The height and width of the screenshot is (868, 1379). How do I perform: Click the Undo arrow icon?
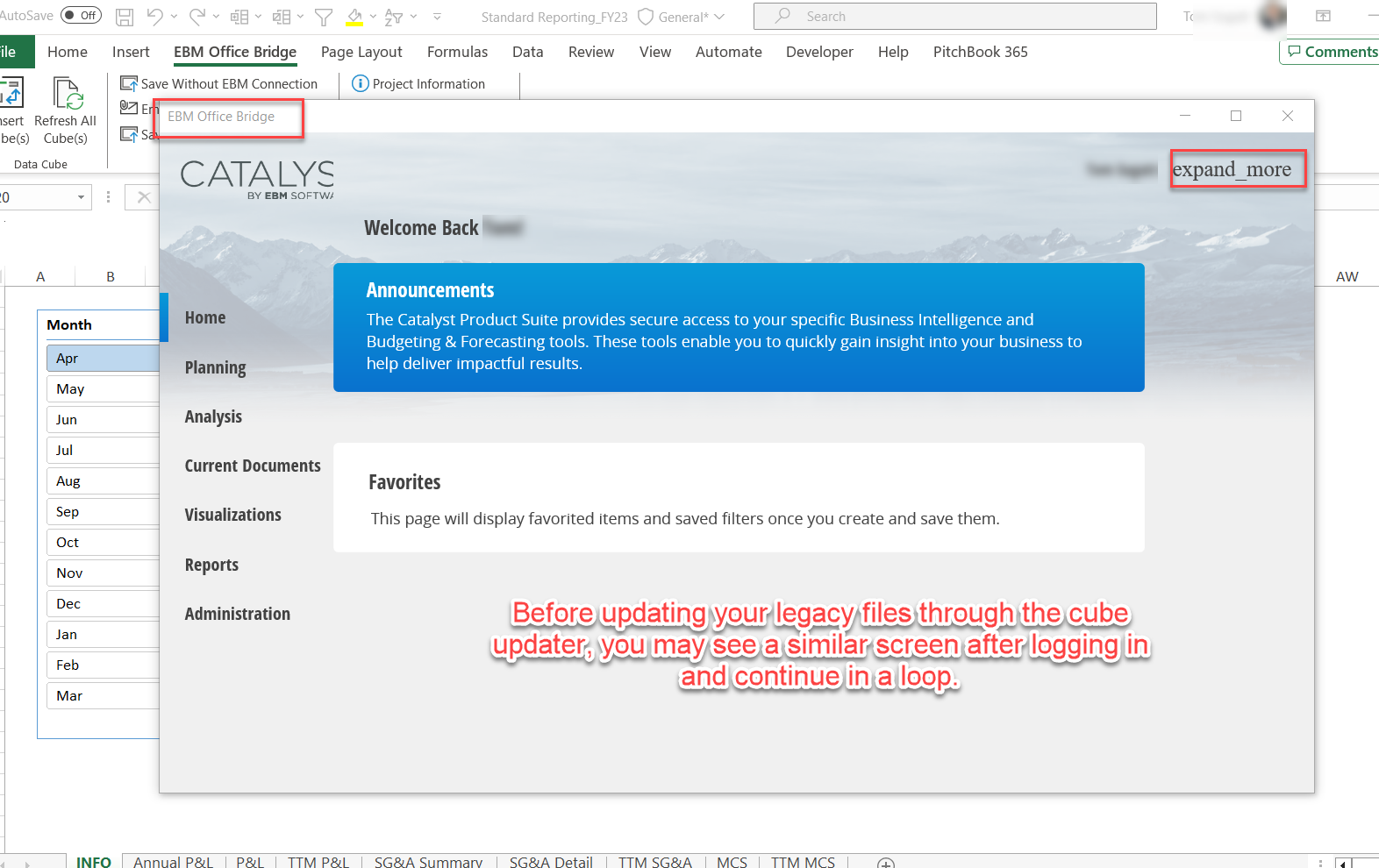(x=155, y=17)
